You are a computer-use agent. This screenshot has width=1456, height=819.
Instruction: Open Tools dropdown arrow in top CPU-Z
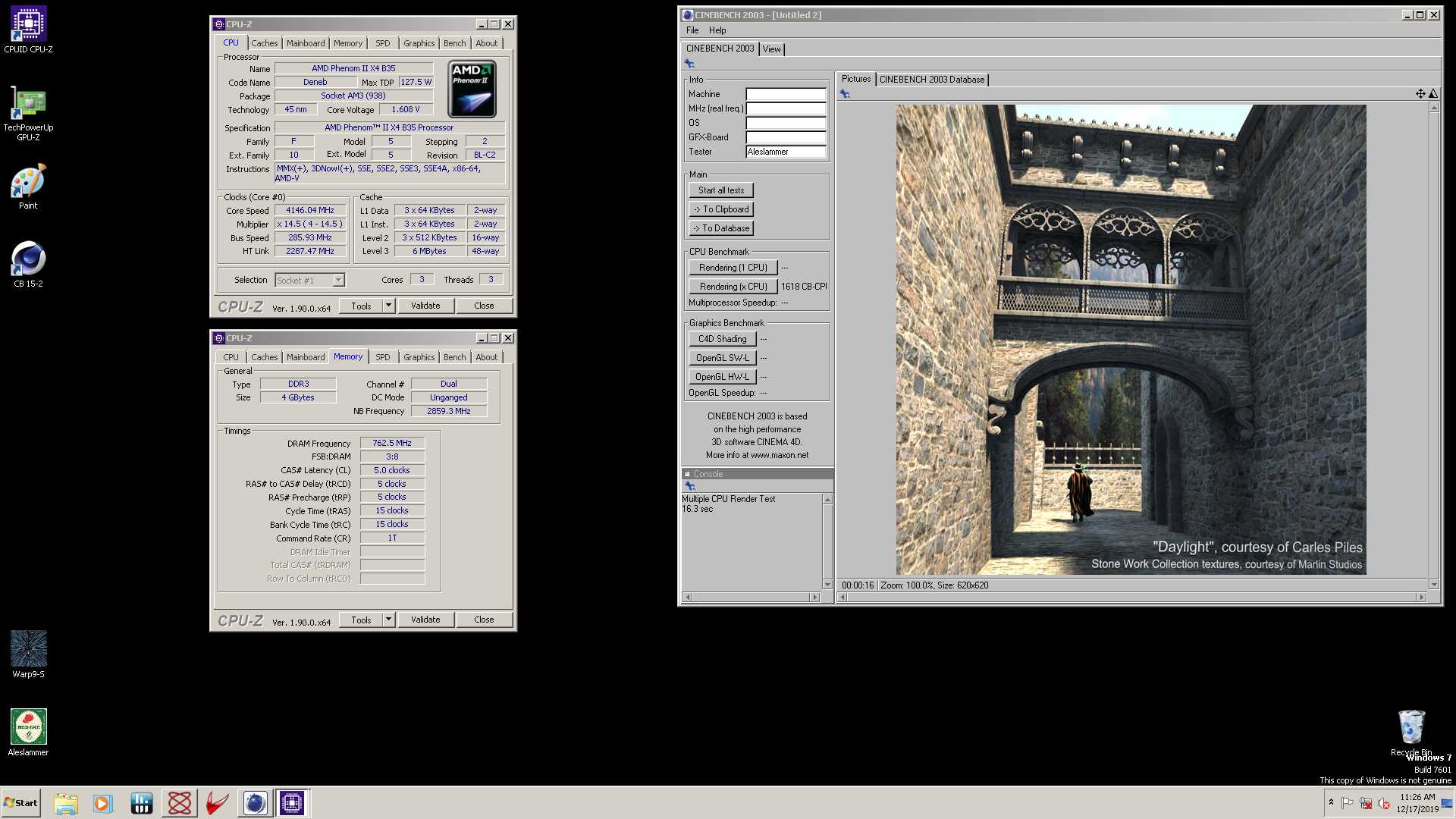[x=388, y=306]
